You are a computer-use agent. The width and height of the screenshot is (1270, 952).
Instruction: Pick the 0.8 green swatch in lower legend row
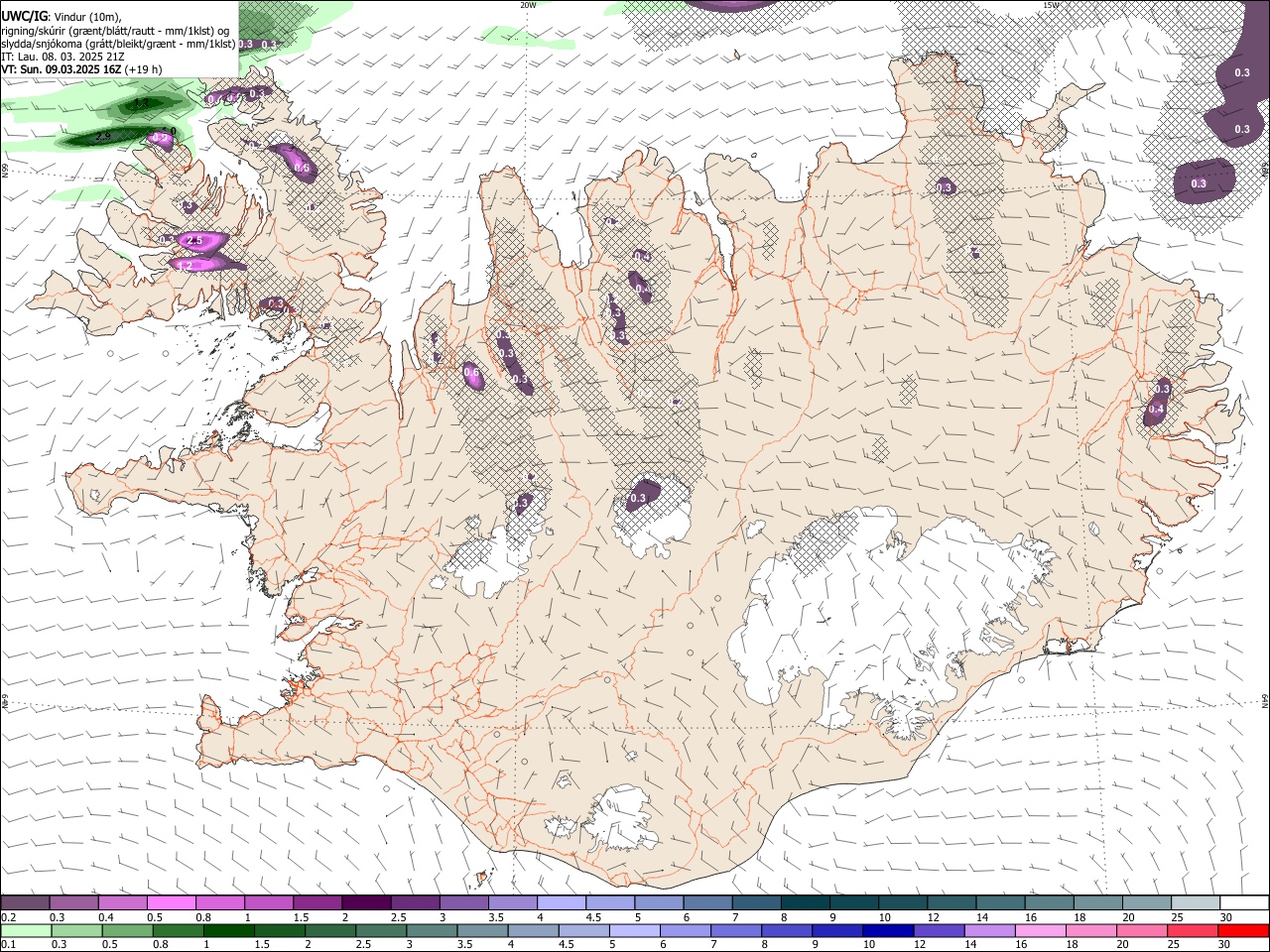[178, 930]
